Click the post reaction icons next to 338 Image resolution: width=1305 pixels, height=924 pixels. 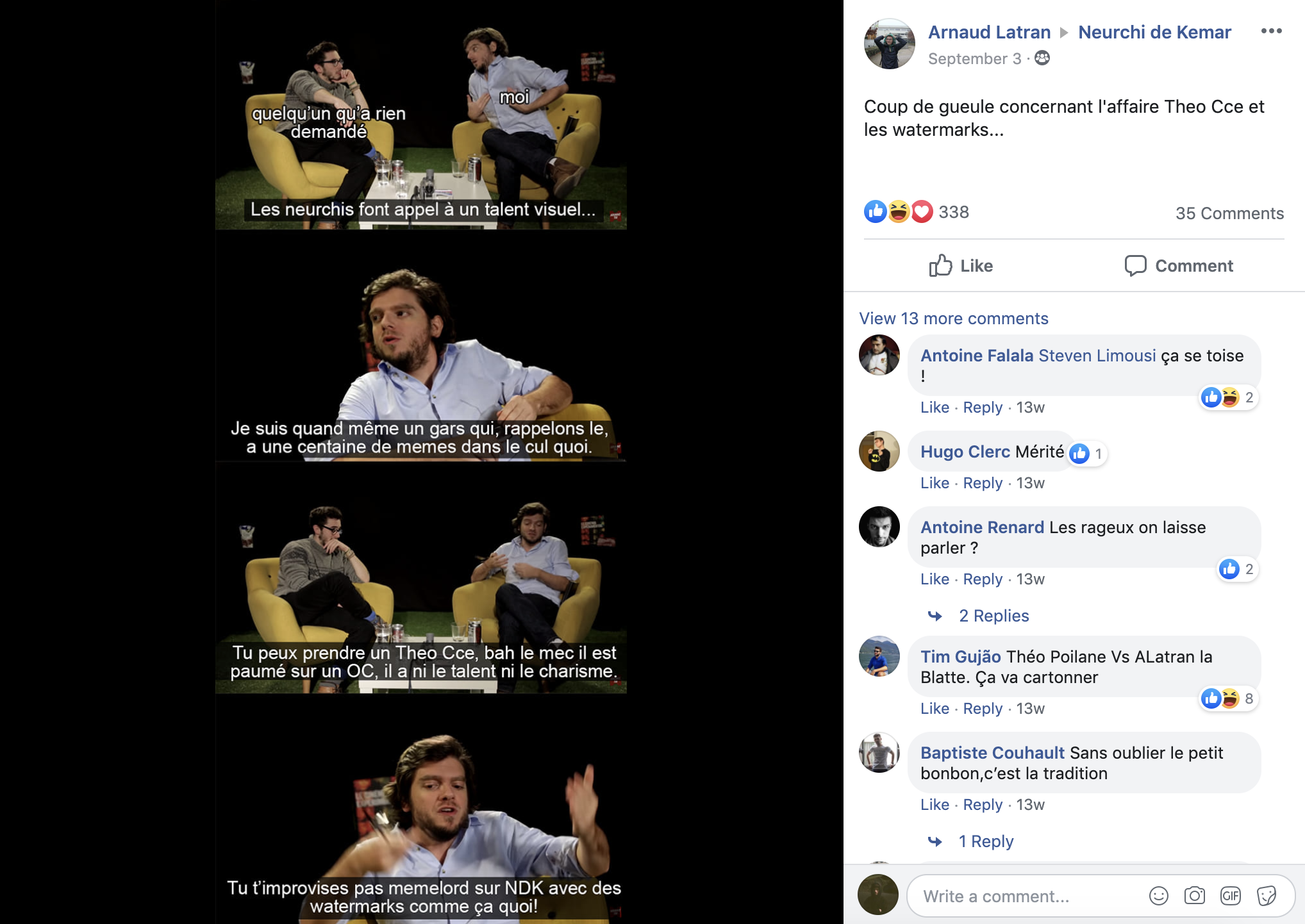point(899,211)
